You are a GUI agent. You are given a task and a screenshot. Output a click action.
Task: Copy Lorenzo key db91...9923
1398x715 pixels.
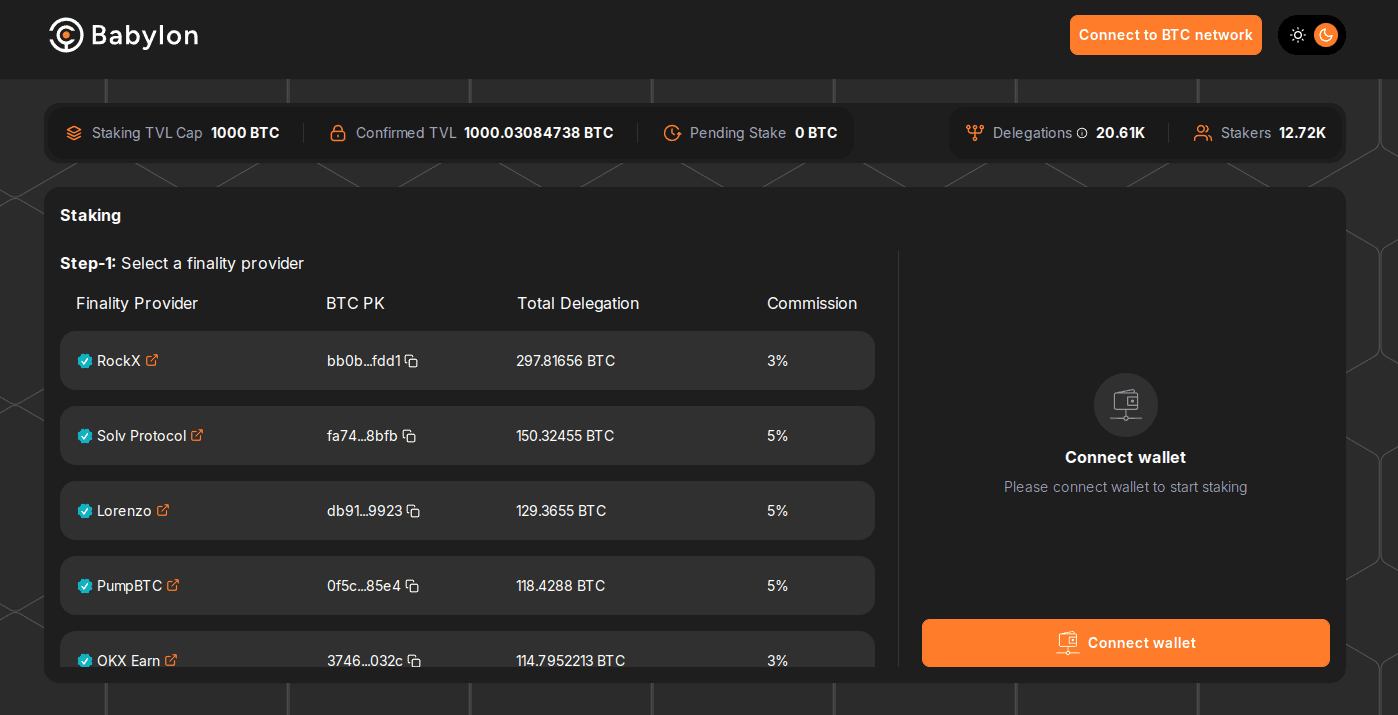point(413,511)
